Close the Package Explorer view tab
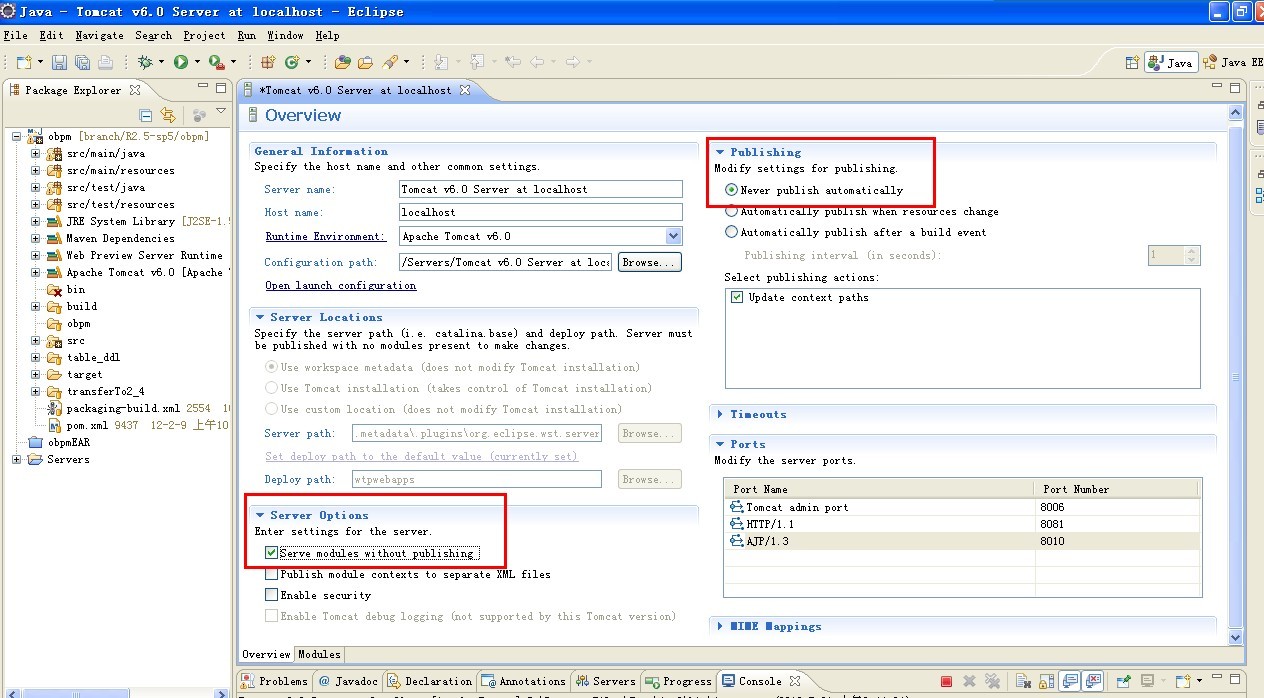Image resolution: width=1264 pixels, height=698 pixels. 134,90
